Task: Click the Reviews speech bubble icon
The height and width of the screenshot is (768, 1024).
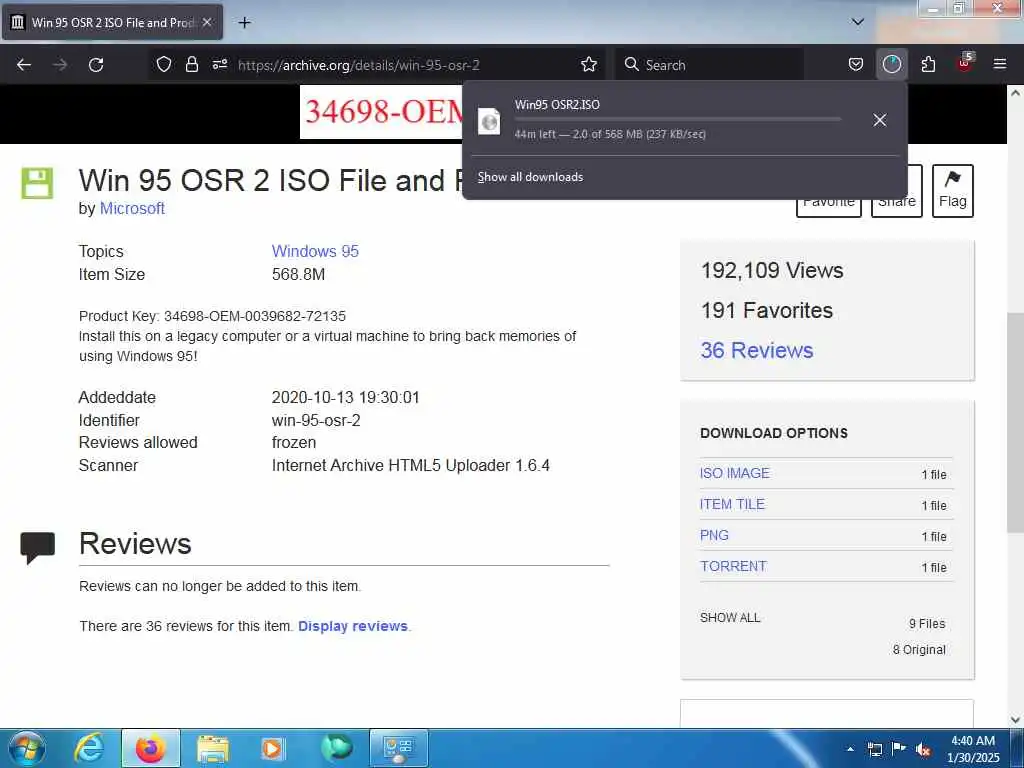Action: (x=37, y=548)
